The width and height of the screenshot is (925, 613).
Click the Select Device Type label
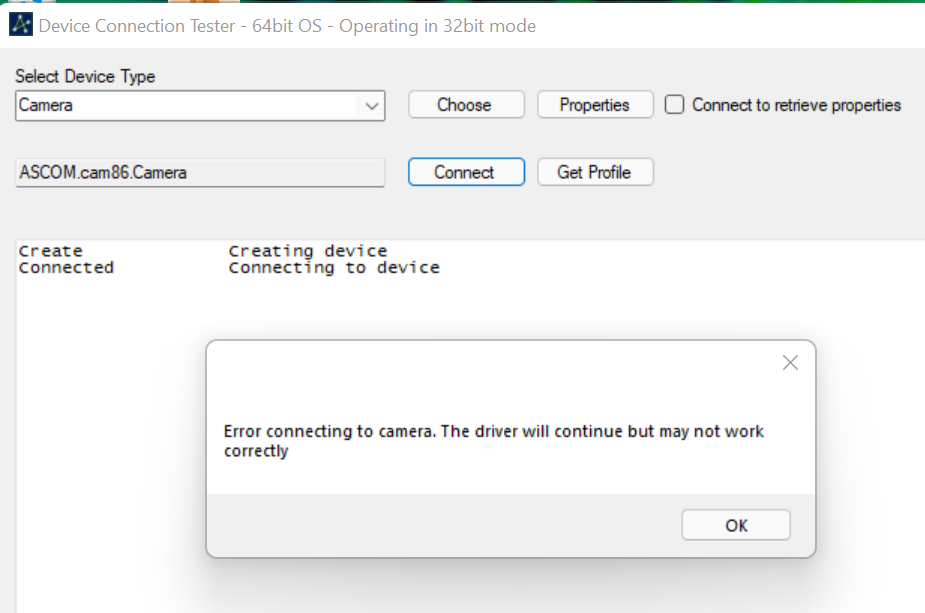(85, 76)
